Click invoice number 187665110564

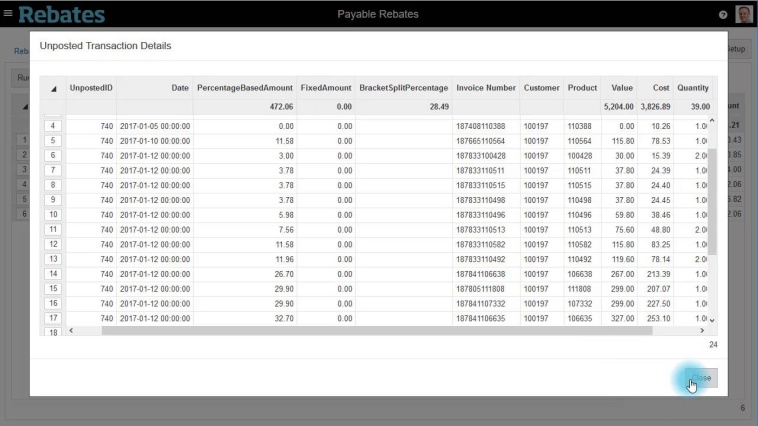click(x=481, y=141)
